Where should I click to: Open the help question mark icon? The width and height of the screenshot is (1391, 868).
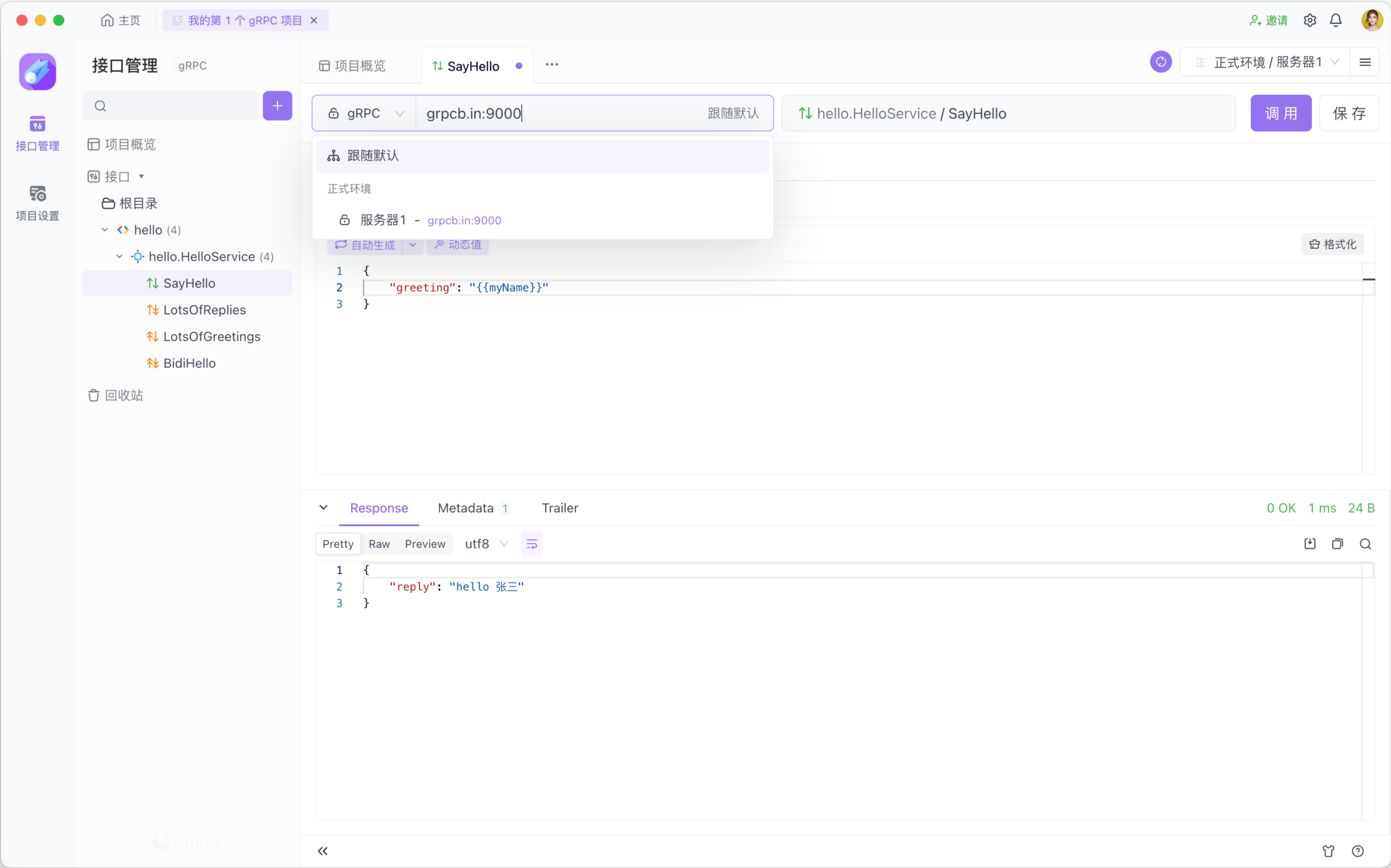pyautogui.click(x=1358, y=851)
